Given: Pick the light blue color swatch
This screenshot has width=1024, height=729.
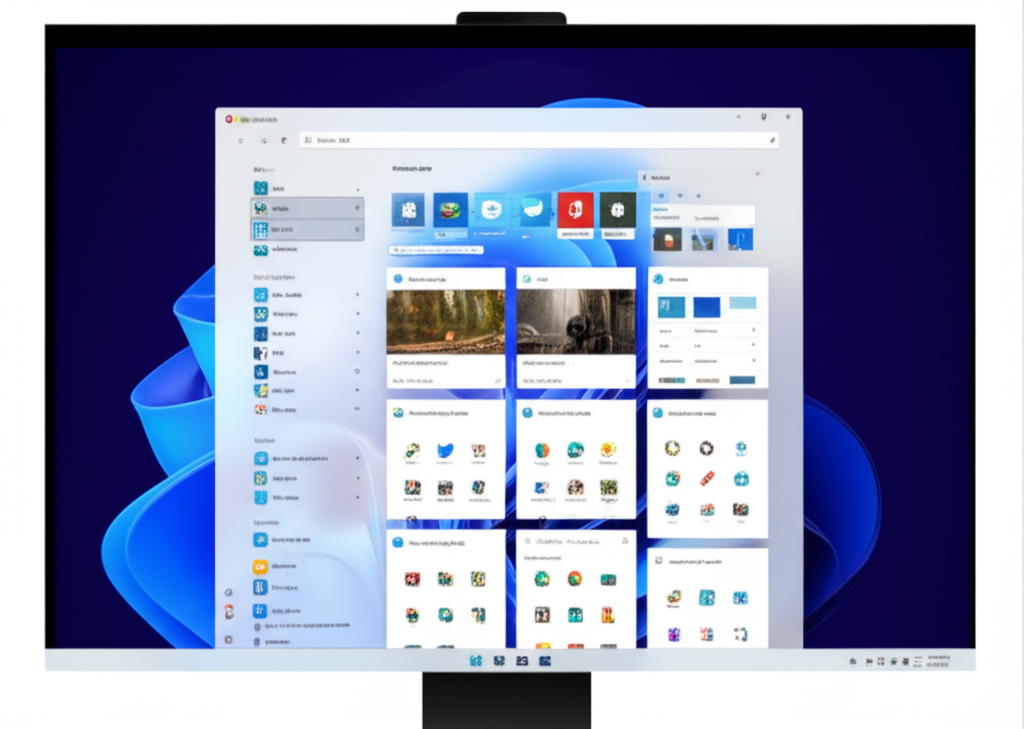Looking at the screenshot, I should tap(742, 304).
